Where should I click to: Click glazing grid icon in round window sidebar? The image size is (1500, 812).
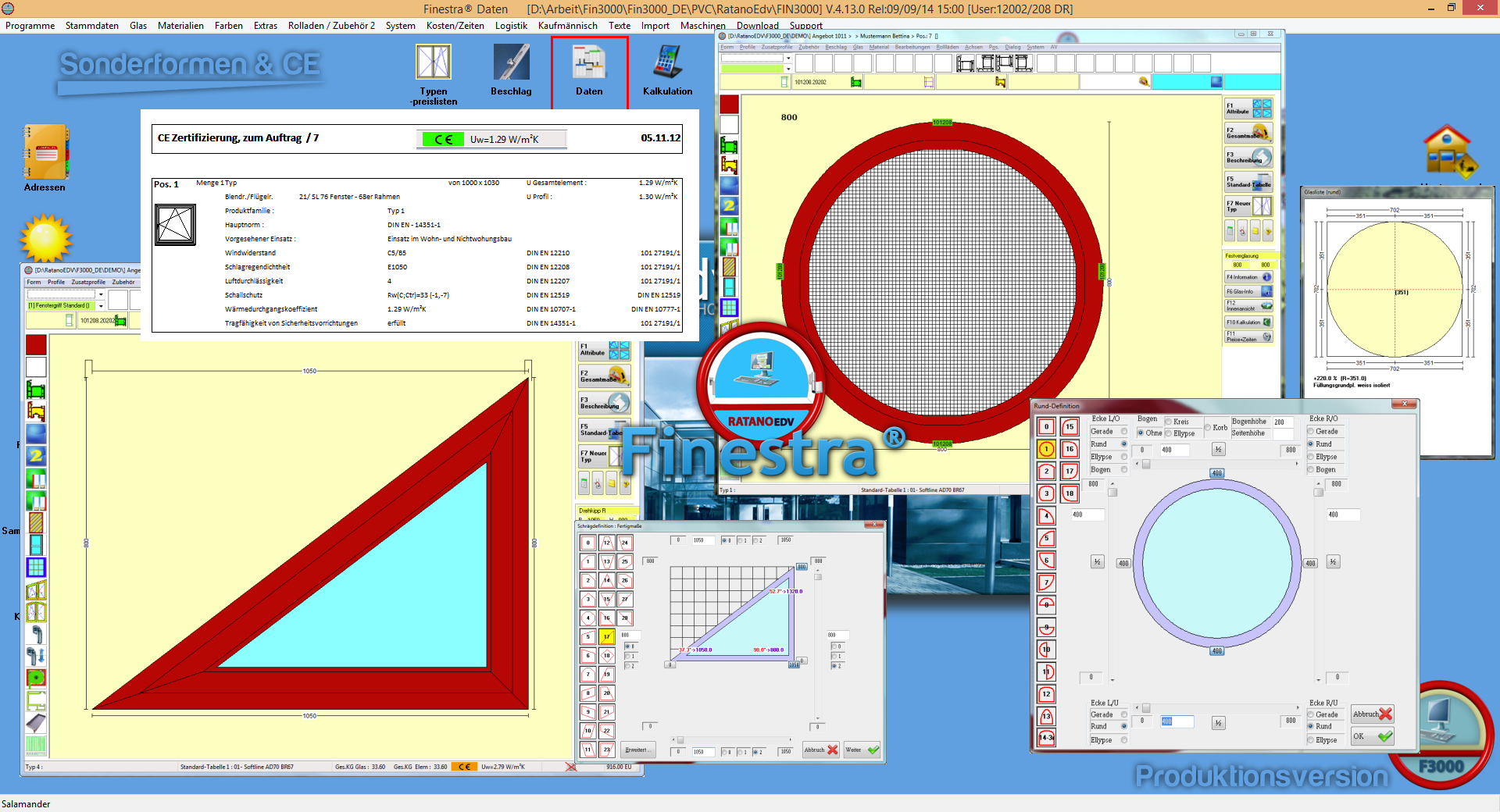(x=729, y=308)
